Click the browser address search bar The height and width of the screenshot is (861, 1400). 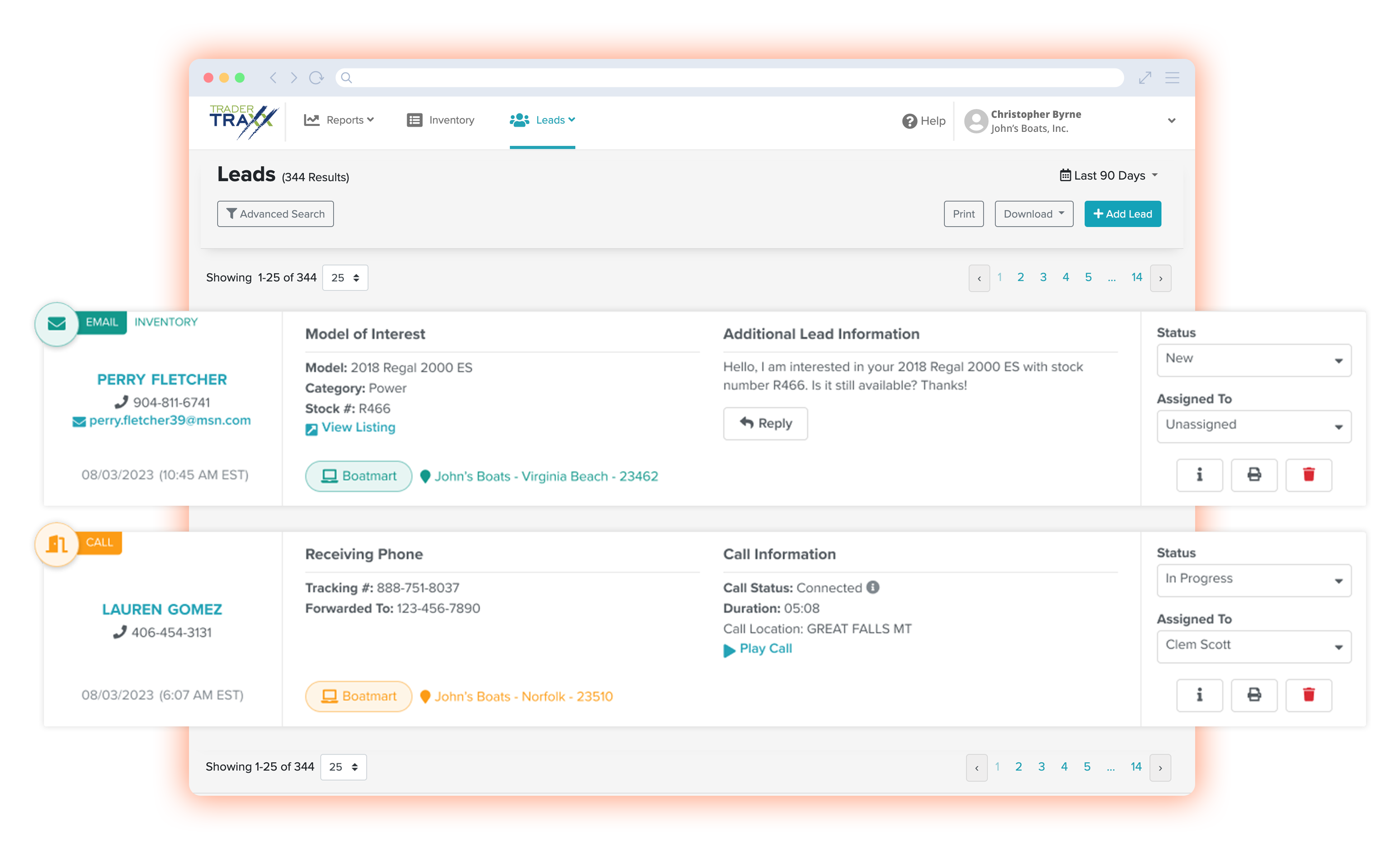(729, 77)
